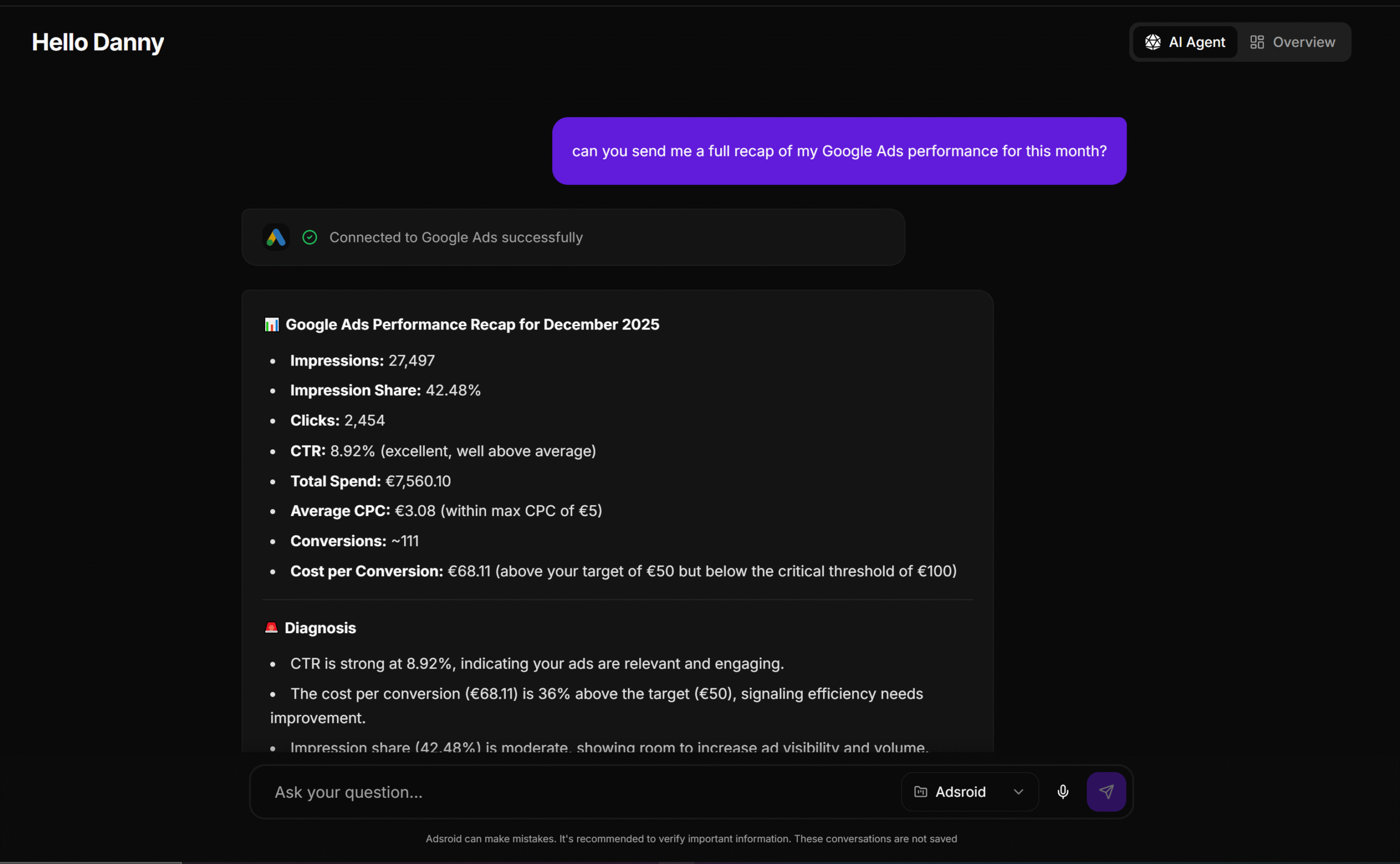Image resolution: width=1400 pixels, height=864 pixels.
Task: Click the green success checkmark icon
Action: coord(310,237)
